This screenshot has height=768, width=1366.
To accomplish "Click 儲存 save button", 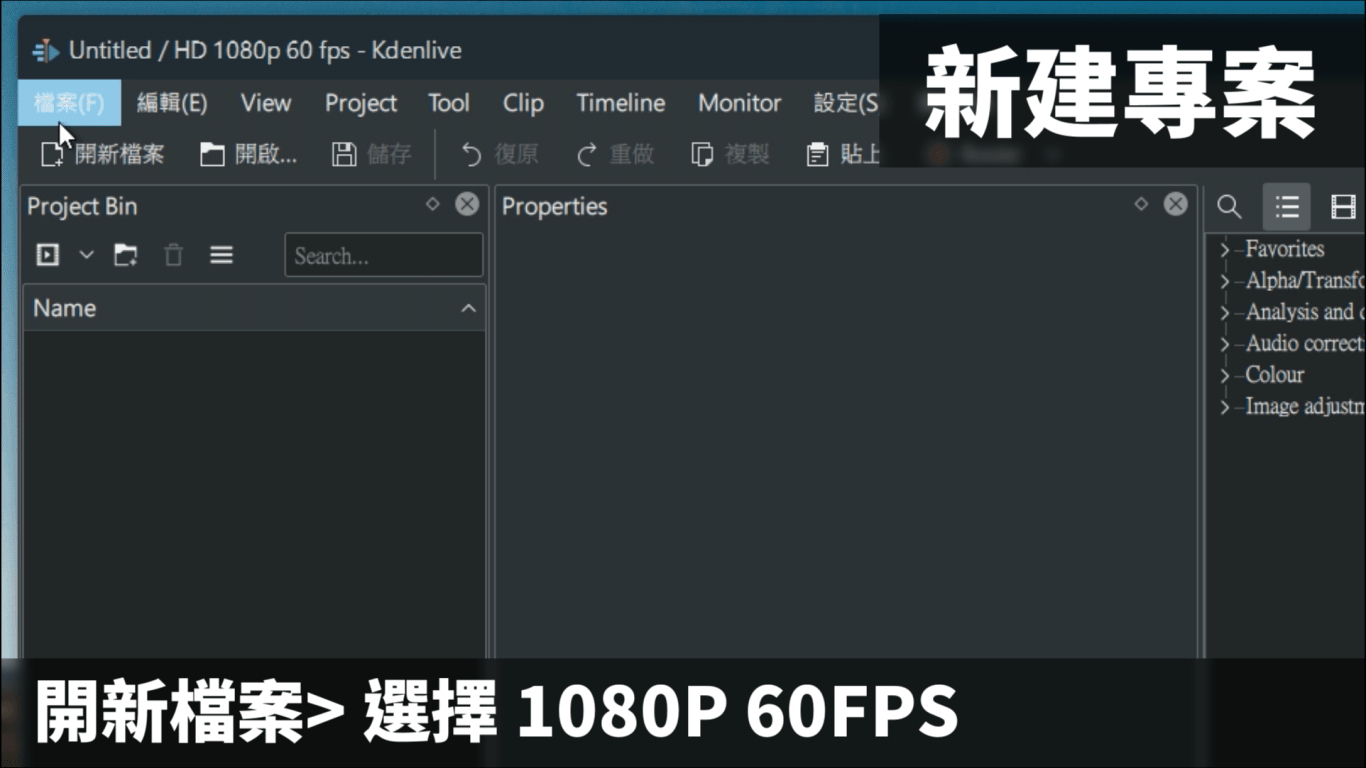I will tap(372, 154).
